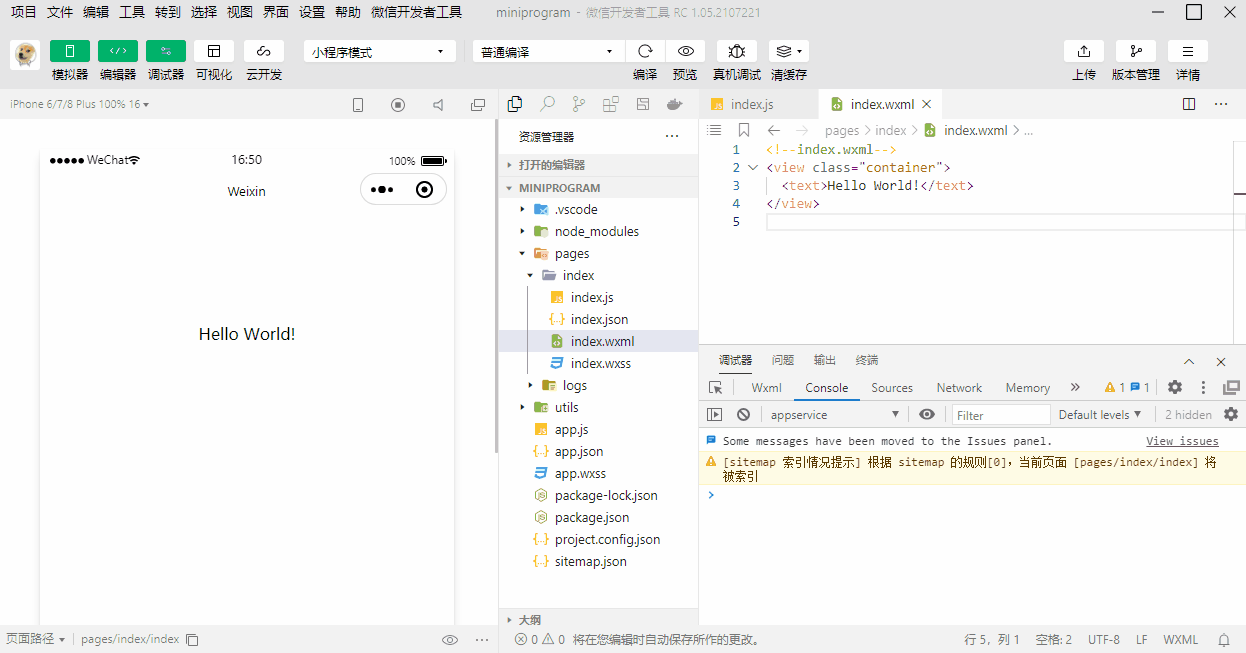Viewport: 1246px width, 653px height.
Task: Open 版本管理 version control
Action: click(x=1136, y=51)
